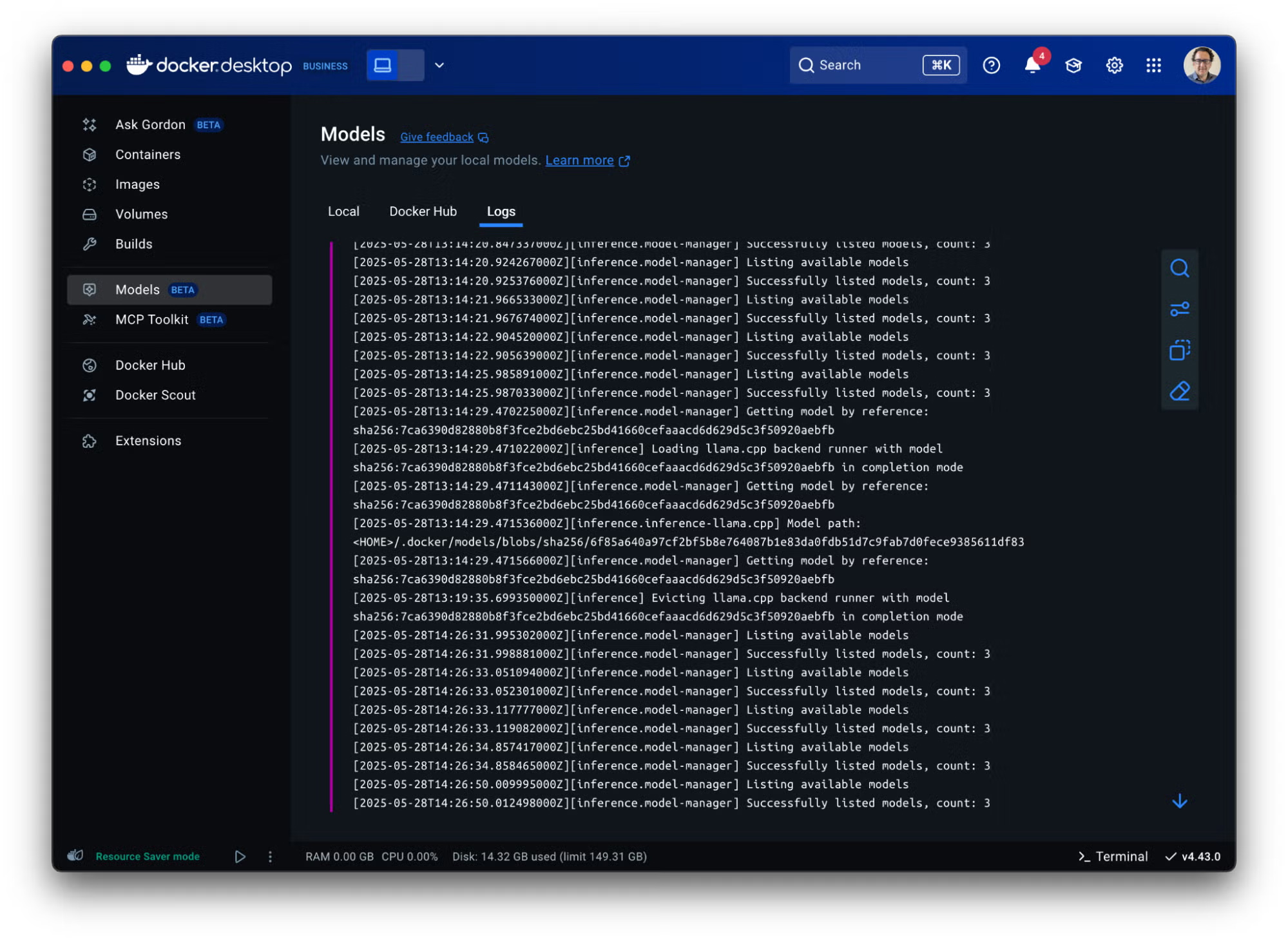
Task: Click the Docker whale logo
Action: tap(139, 64)
